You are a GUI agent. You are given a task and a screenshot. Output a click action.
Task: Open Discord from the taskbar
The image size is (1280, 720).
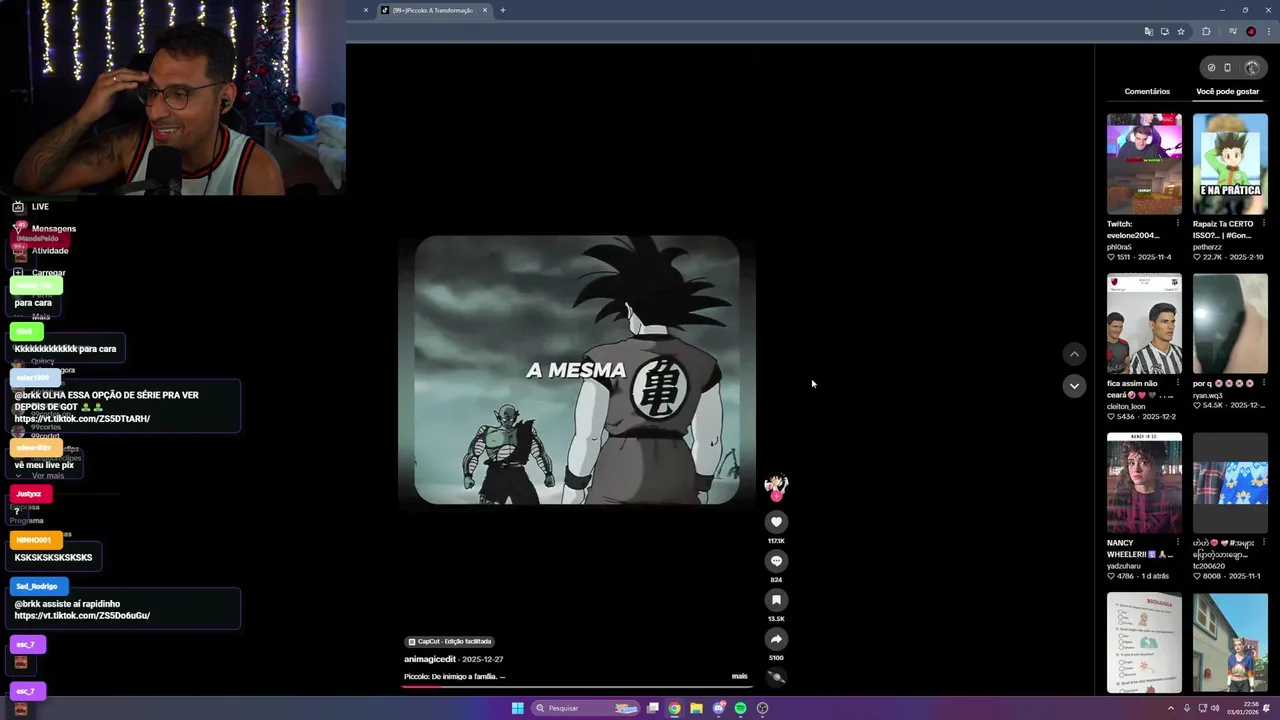click(718, 708)
